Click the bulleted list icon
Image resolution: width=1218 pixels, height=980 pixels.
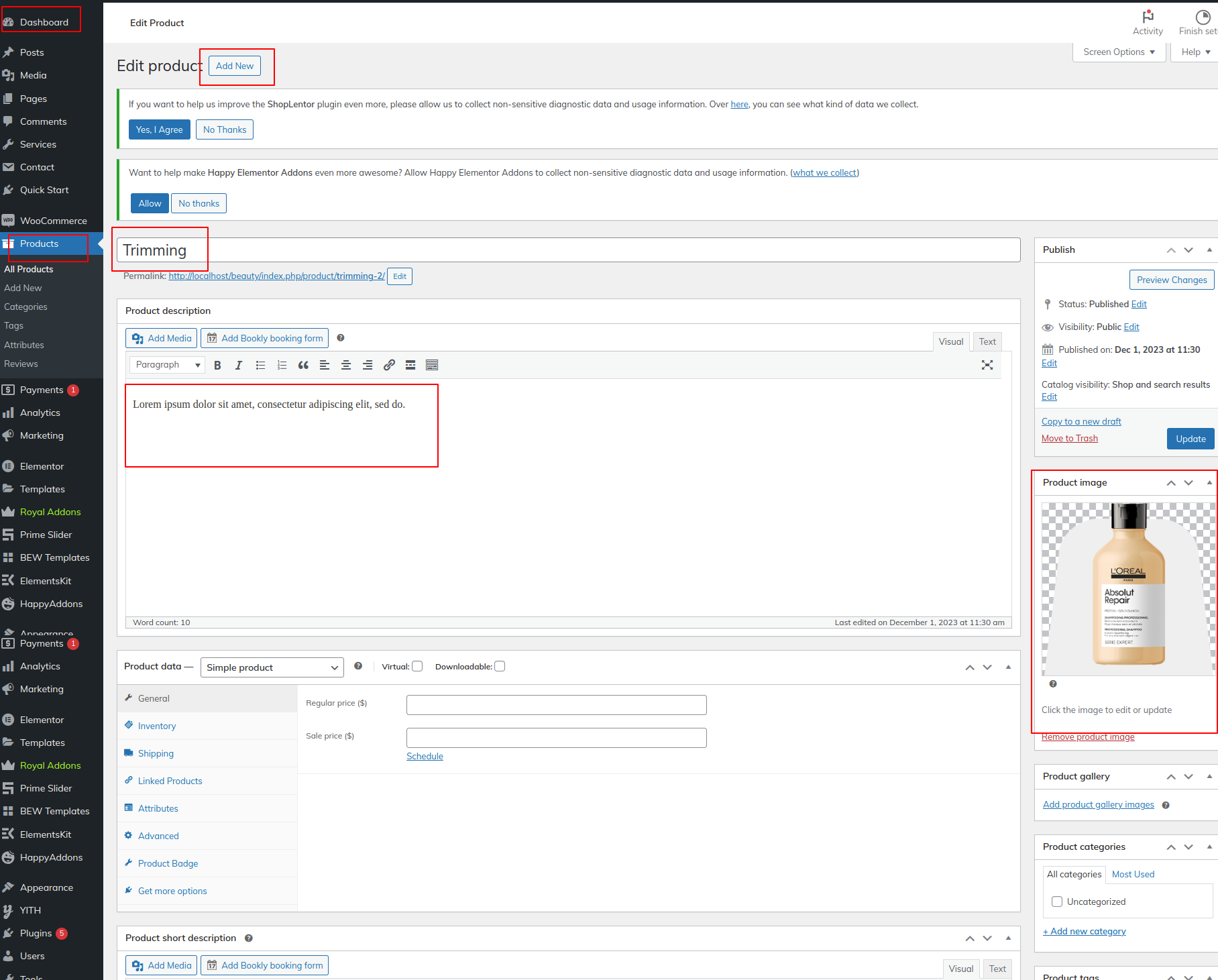pyautogui.click(x=260, y=365)
